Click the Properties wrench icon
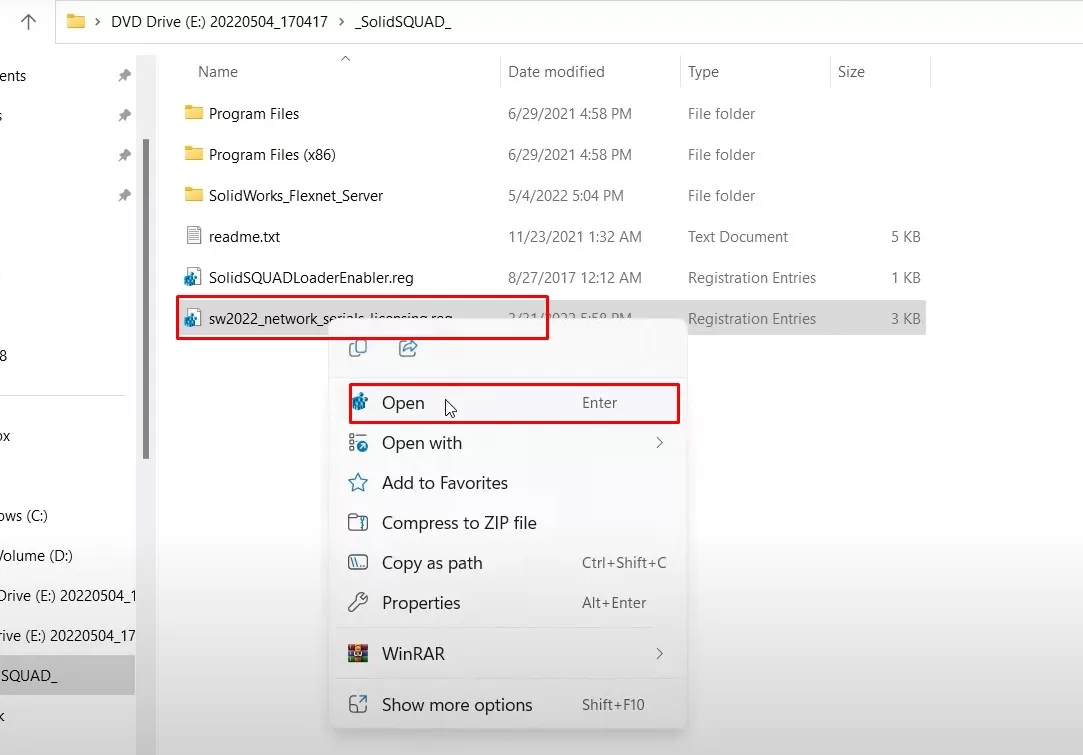 (357, 603)
